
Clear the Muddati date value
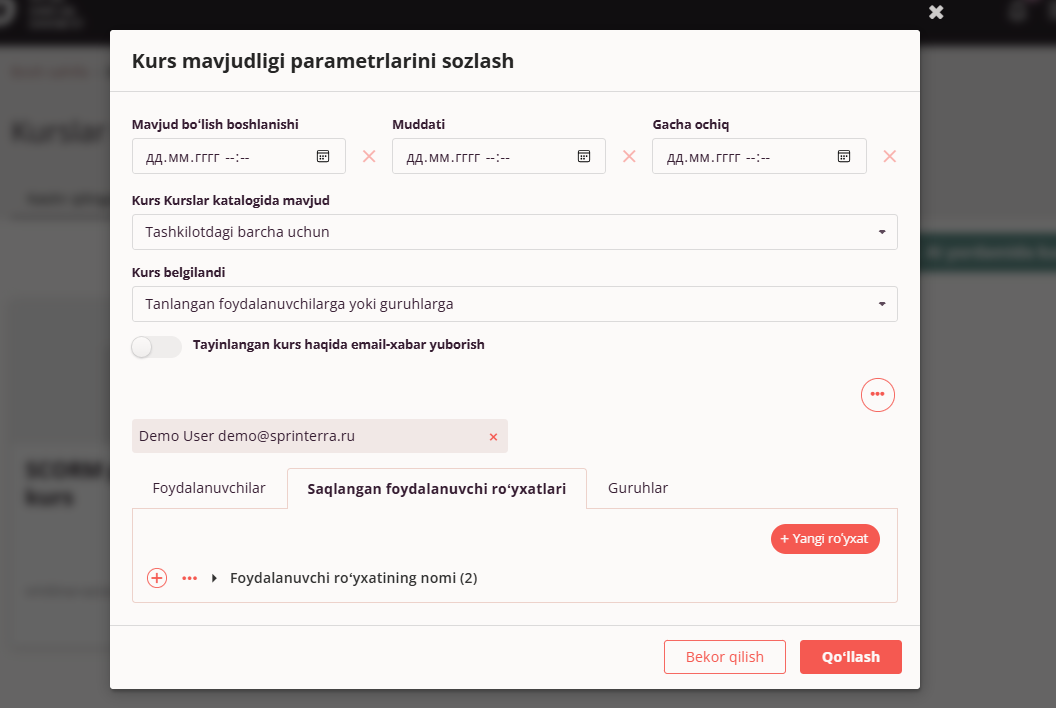(629, 156)
